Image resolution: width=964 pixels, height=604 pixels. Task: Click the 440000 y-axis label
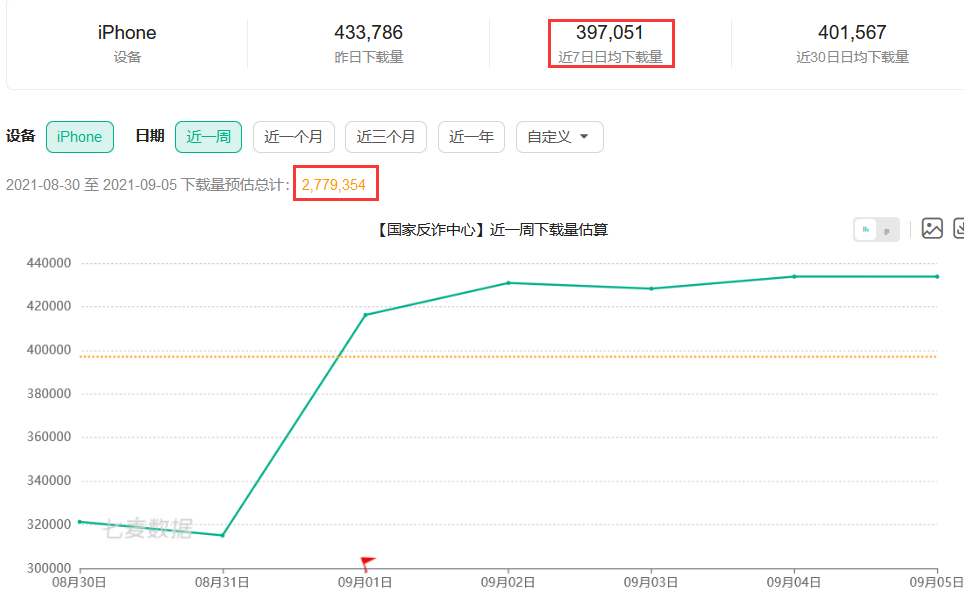point(49,263)
